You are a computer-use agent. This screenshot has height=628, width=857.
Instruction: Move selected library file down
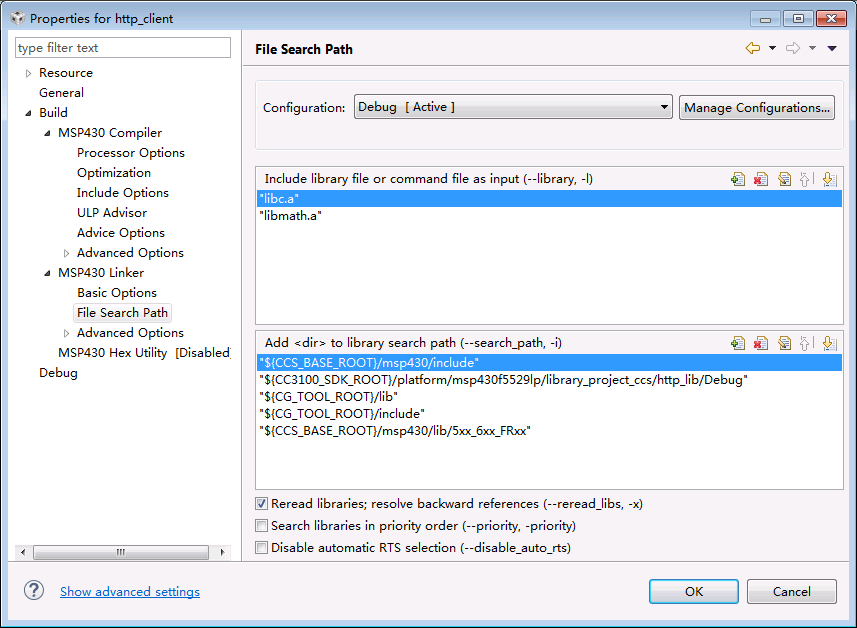[828, 179]
